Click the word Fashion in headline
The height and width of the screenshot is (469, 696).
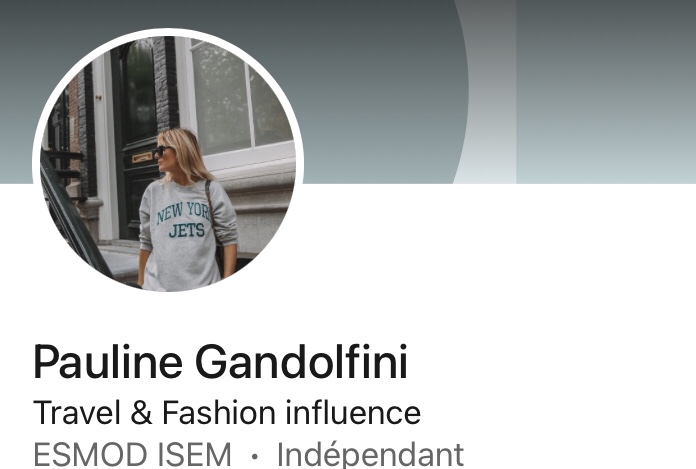coord(219,413)
